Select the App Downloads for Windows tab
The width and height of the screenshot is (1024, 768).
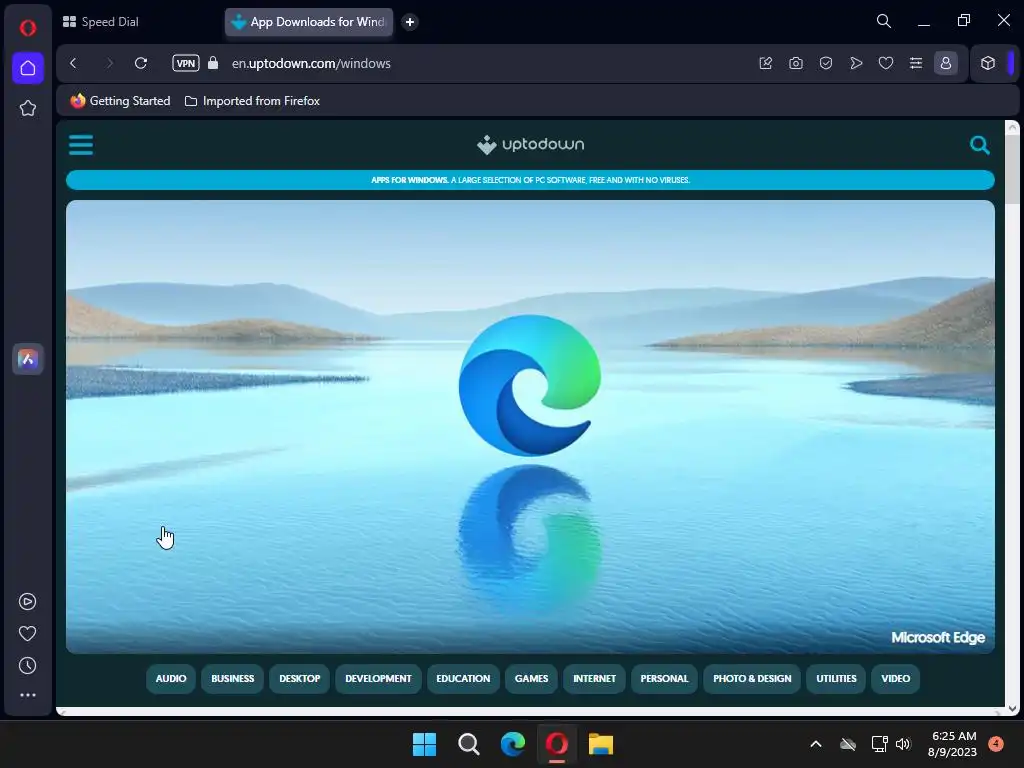[309, 22]
